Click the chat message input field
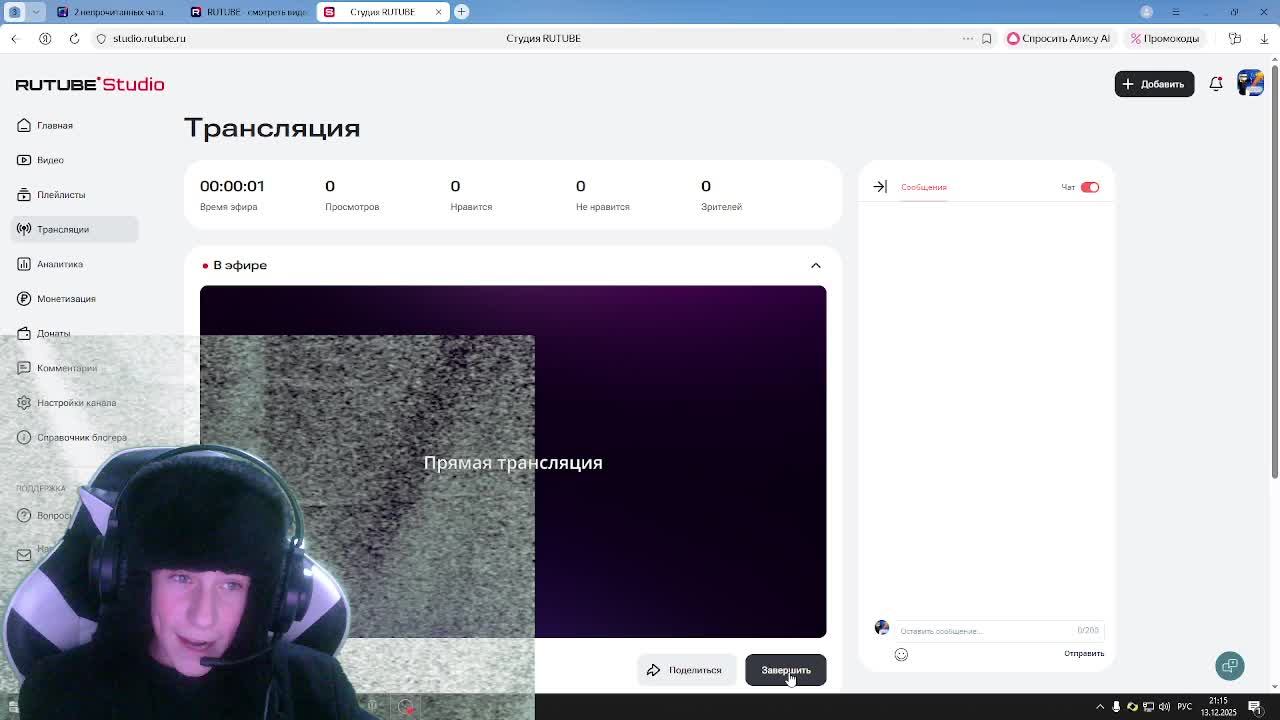The image size is (1280, 720). [x=985, y=631]
